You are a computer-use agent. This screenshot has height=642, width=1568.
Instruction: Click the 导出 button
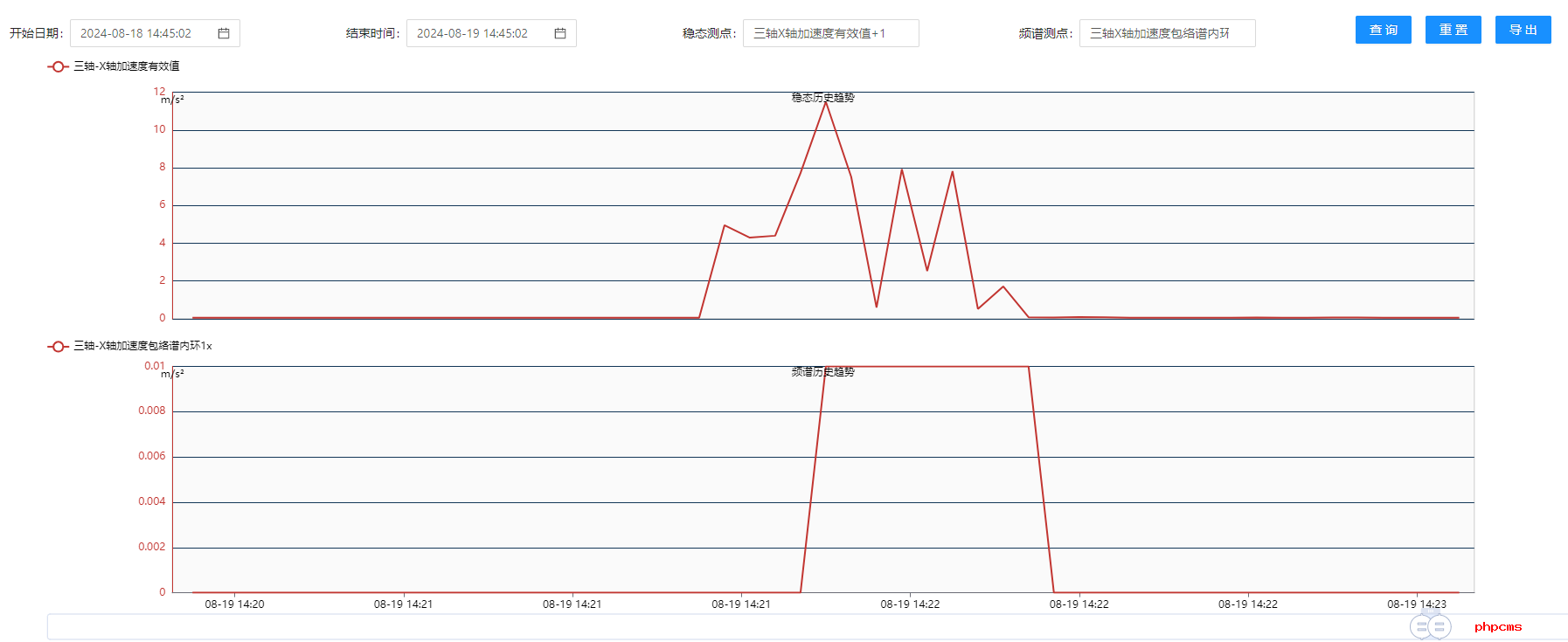tap(1523, 30)
